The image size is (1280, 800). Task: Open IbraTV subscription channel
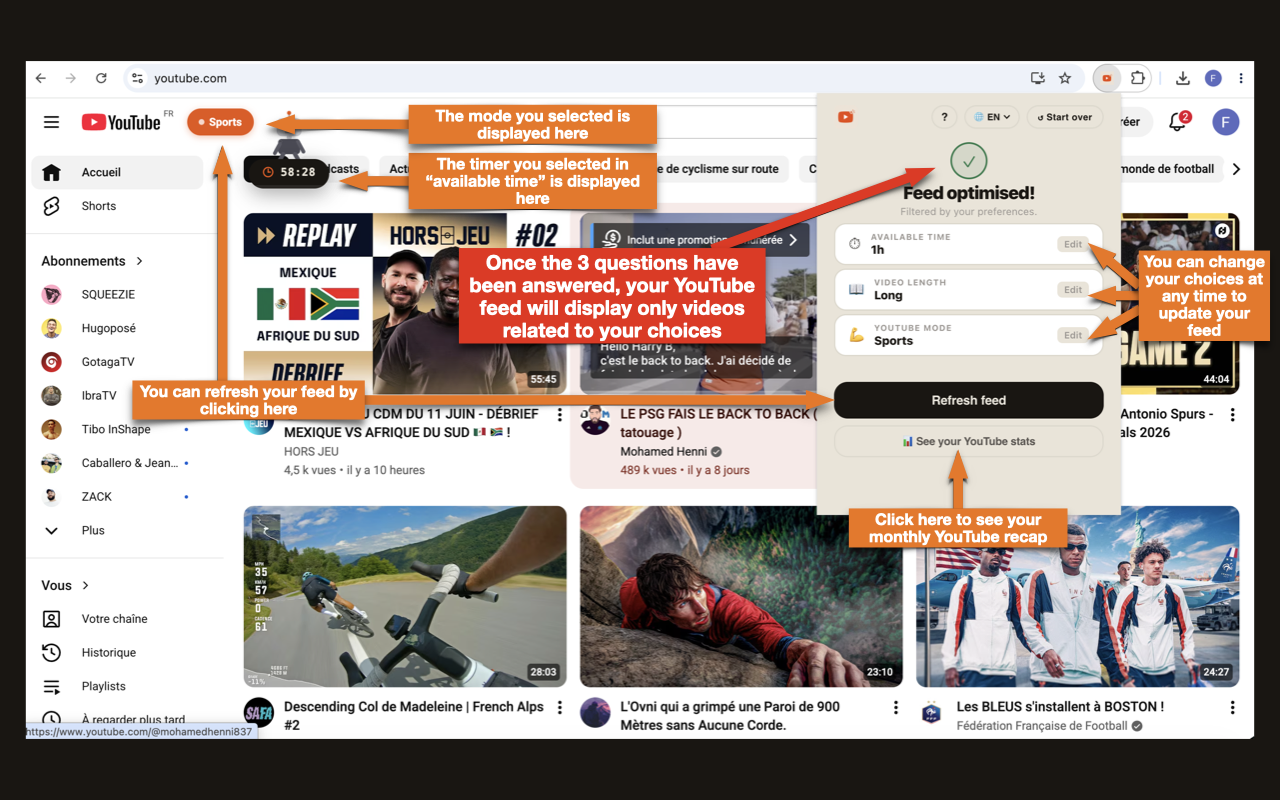coord(118,396)
